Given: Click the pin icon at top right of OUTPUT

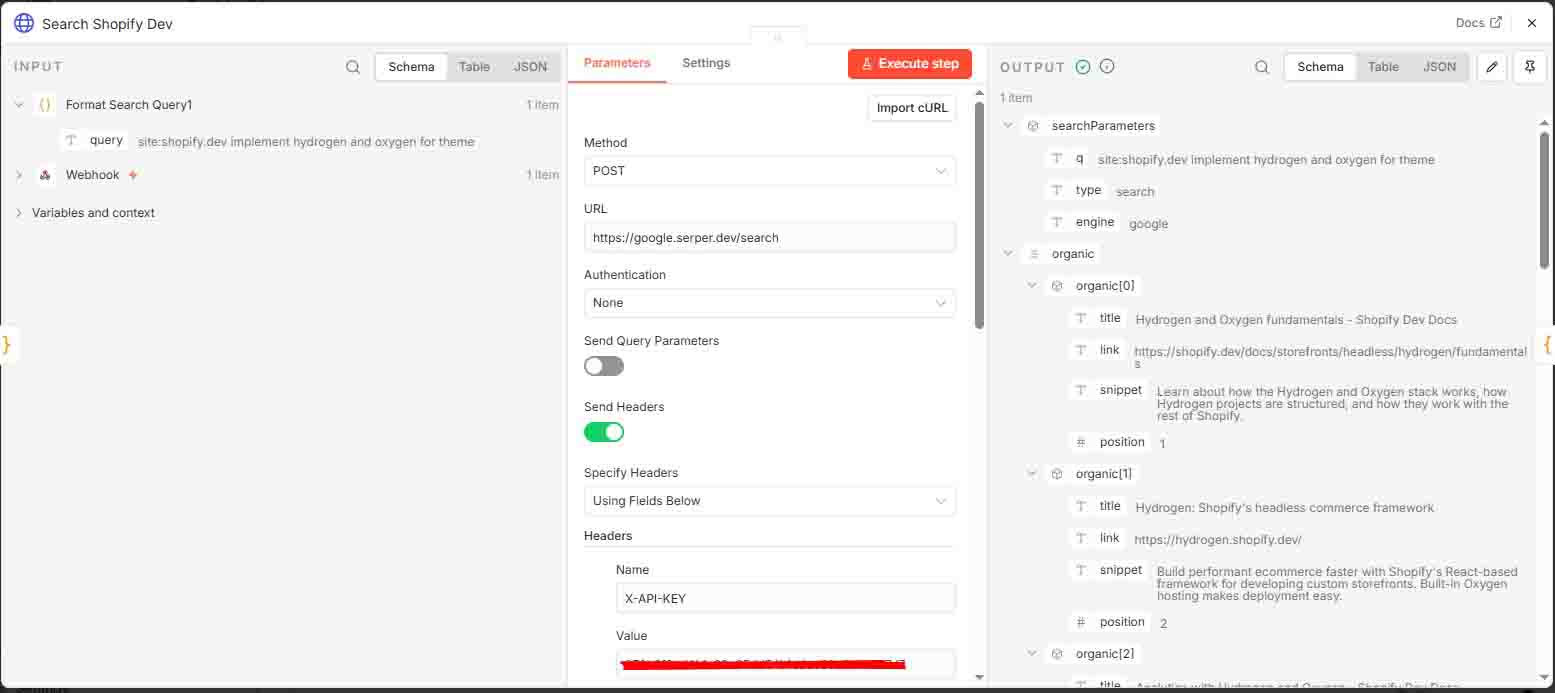Looking at the screenshot, I should click(1530, 66).
